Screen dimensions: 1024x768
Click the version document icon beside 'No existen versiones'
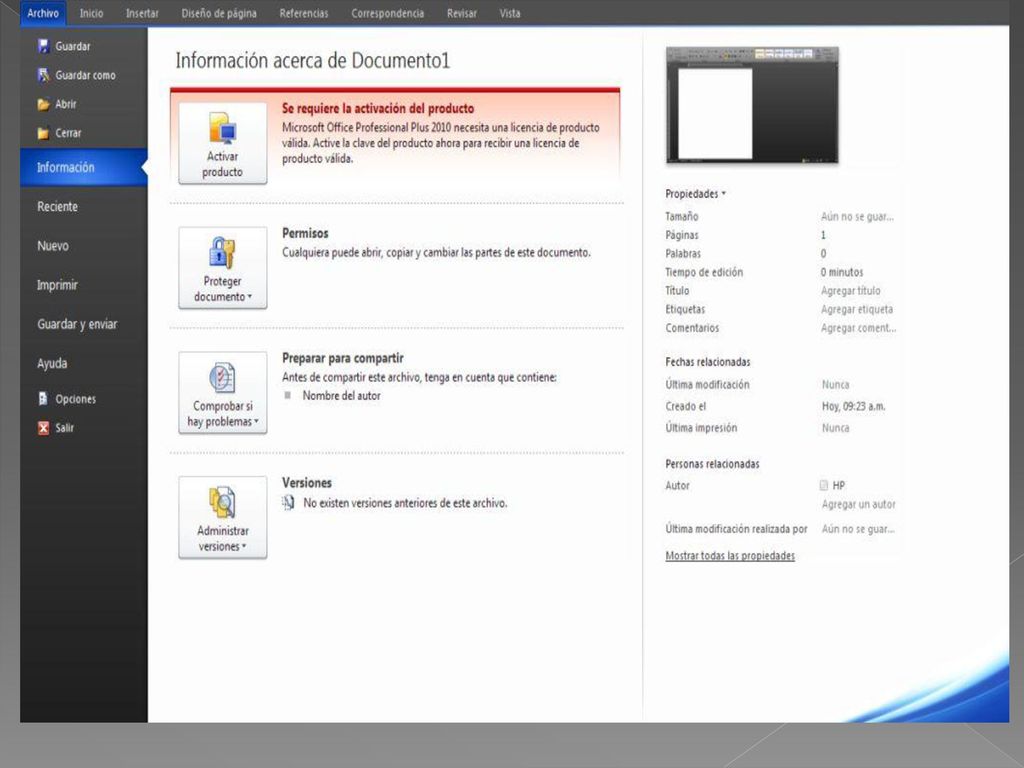click(x=288, y=502)
